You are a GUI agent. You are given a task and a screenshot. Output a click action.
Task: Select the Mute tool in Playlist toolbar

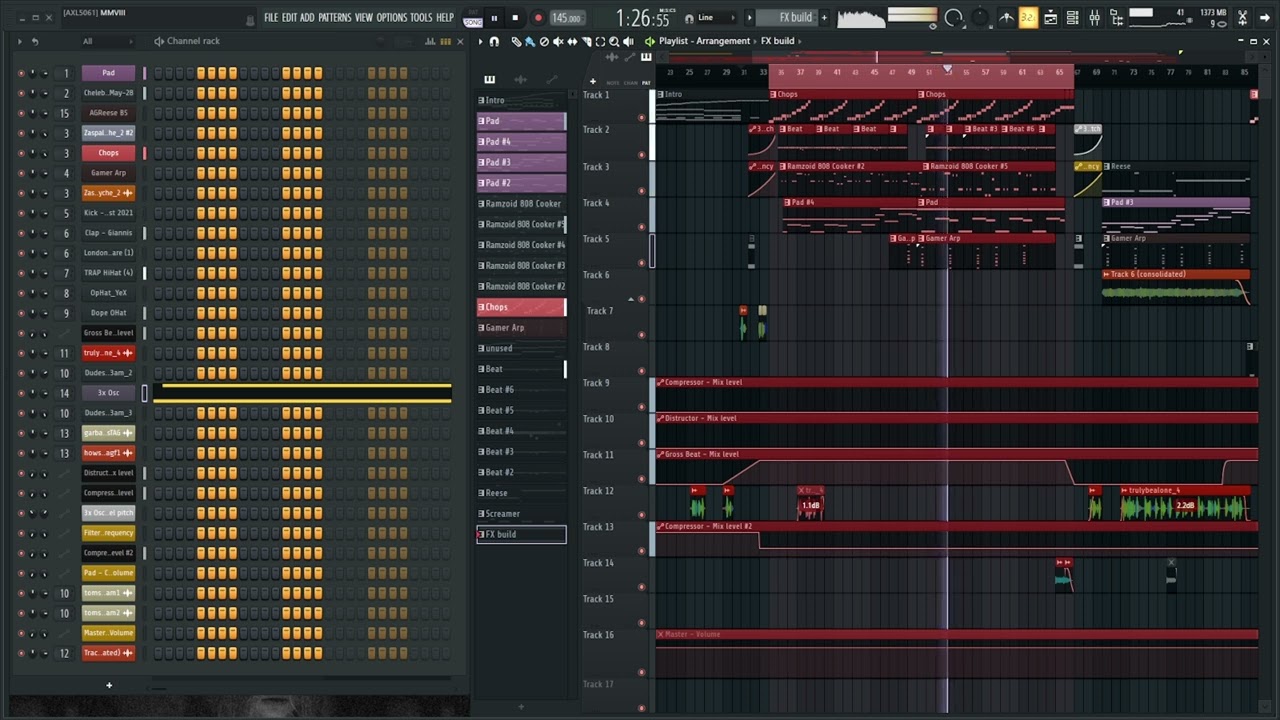pyautogui.click(x=557, y=41)
